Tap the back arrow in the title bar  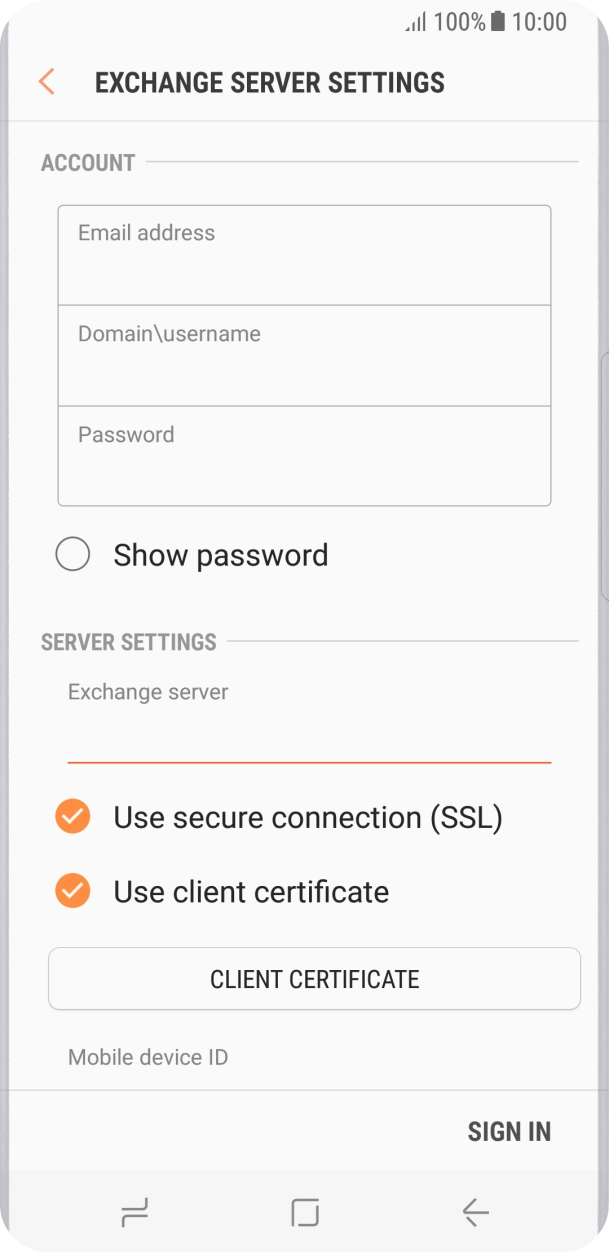46,81
